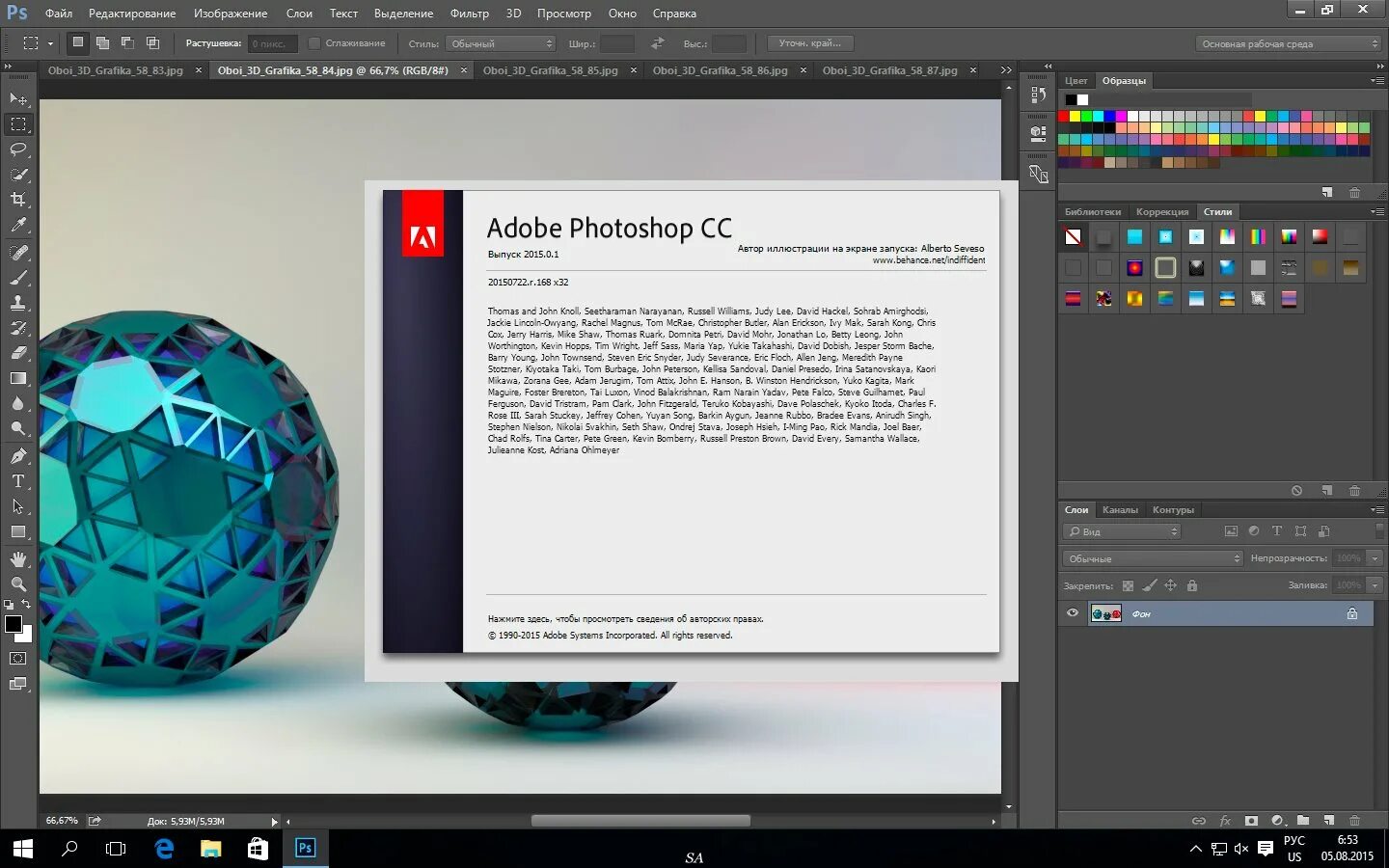Toggle visibility of Фон layer
1389x868 pixels.
(1073, 613)
